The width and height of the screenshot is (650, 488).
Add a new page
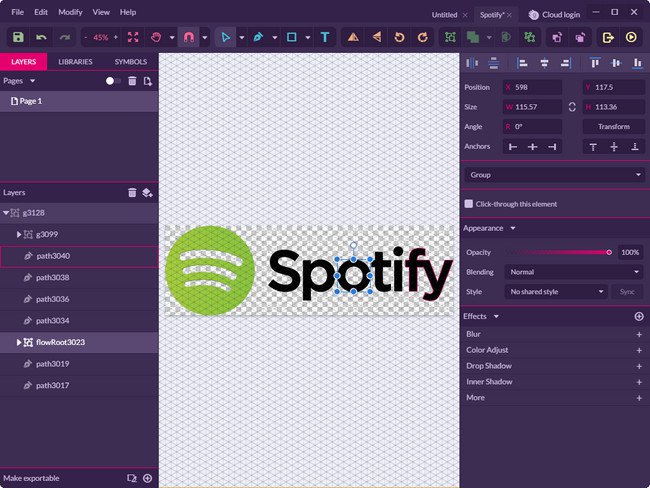click(x=148, y=81)
